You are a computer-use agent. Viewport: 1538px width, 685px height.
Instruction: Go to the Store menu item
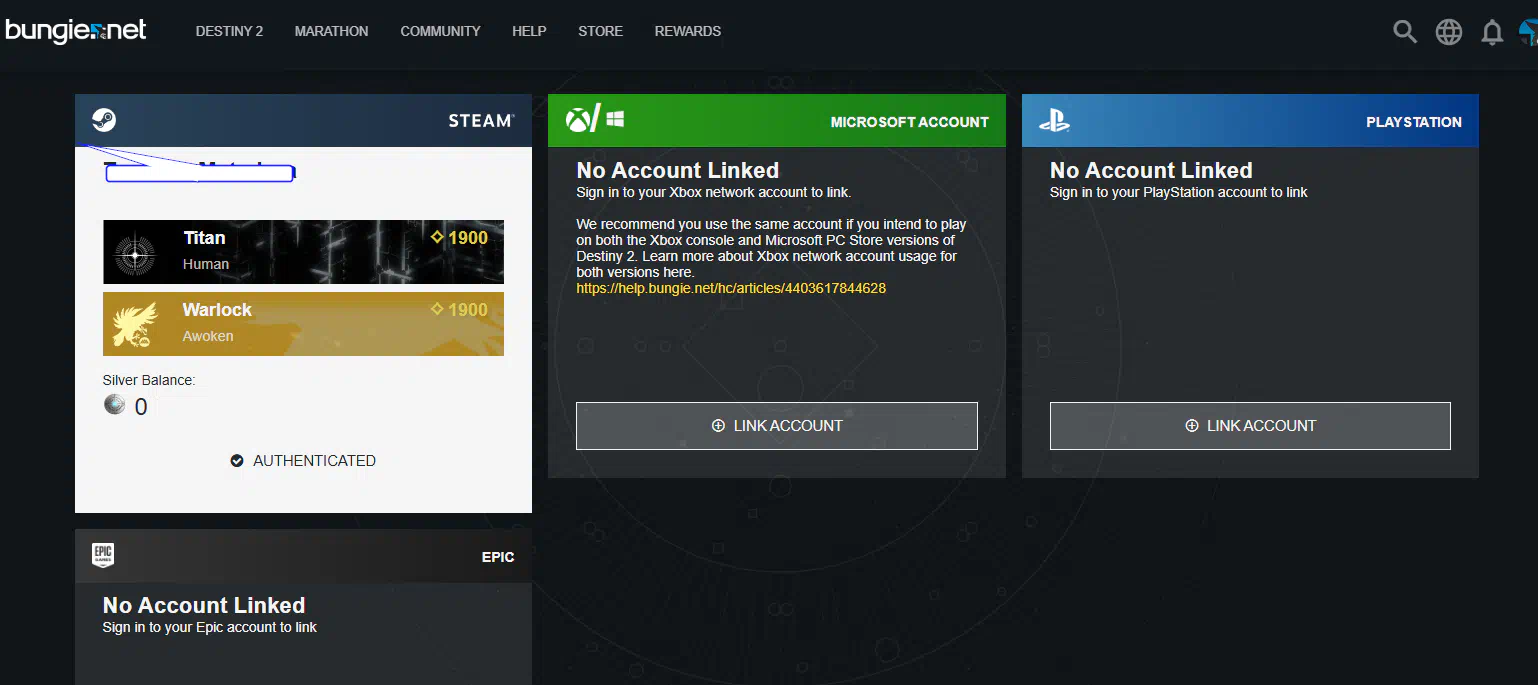click(600, 31)
